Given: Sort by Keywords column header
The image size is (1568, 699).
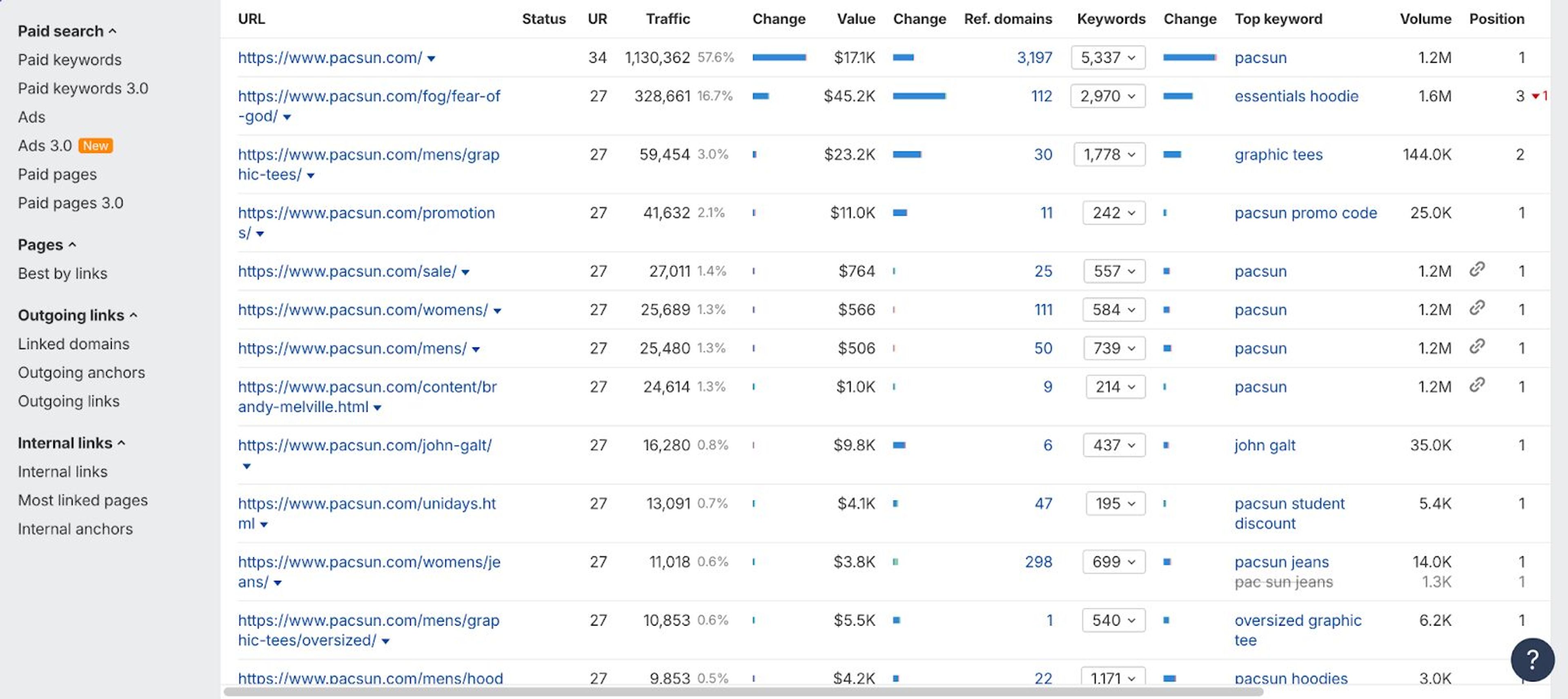Looking at the screenshot, I should click(1111, 19).
